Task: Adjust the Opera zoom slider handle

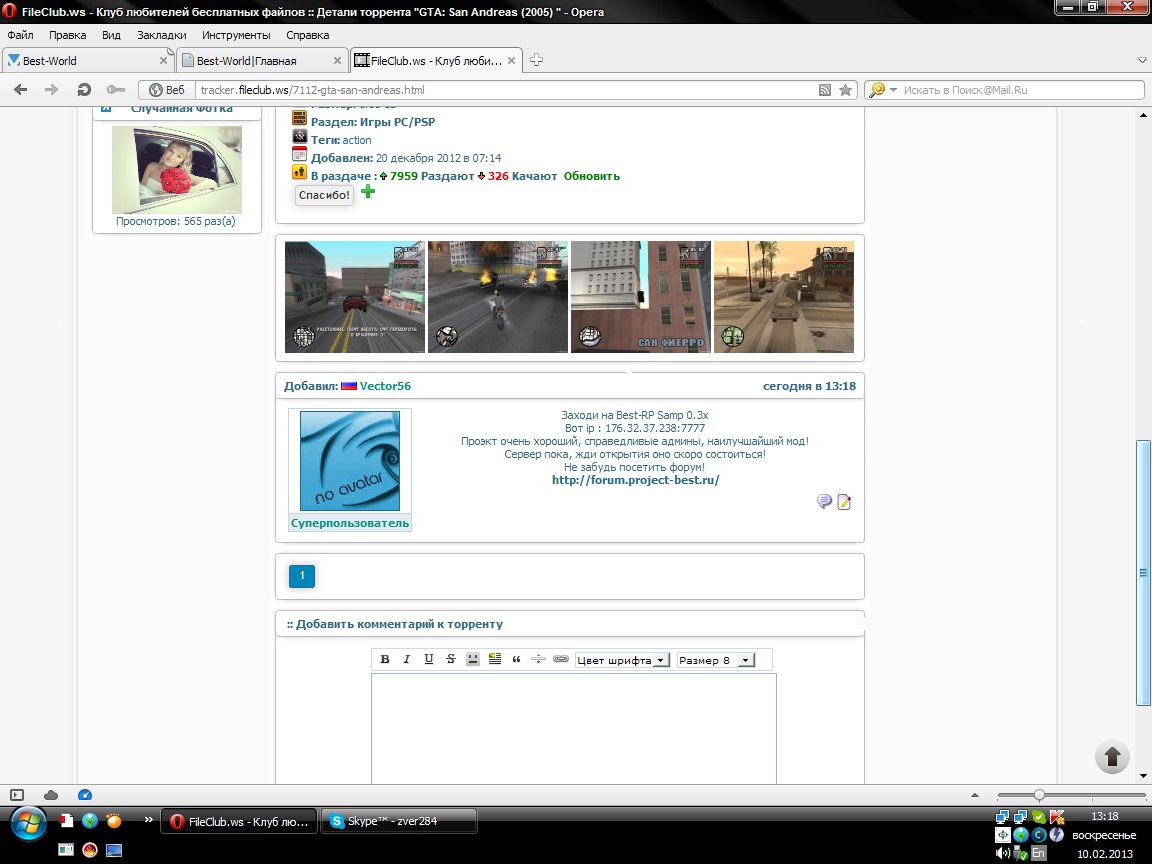Action: [x=1039, y=794]
